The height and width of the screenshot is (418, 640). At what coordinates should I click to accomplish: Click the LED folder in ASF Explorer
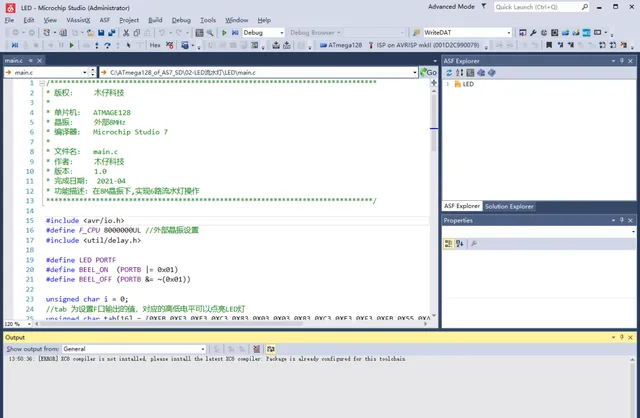464,84
